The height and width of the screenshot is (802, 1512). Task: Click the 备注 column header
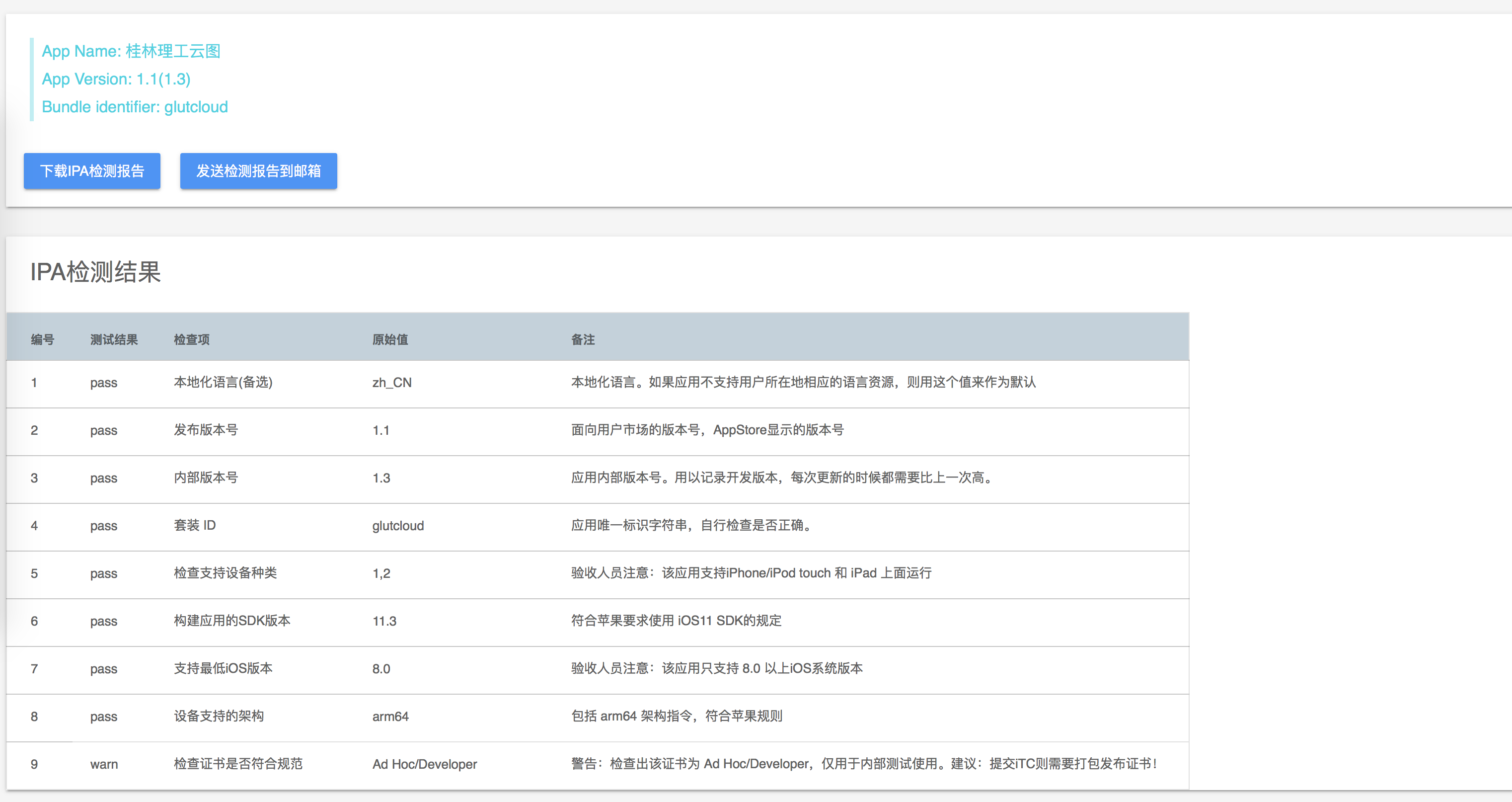[x=582, y=339]
